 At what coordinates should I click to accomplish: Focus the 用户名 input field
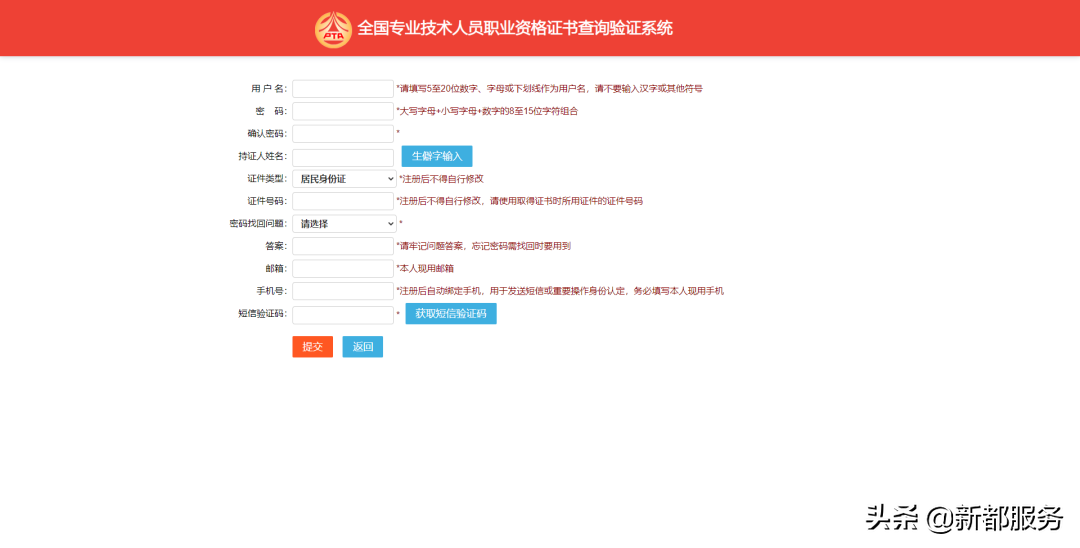pos(343,89)
